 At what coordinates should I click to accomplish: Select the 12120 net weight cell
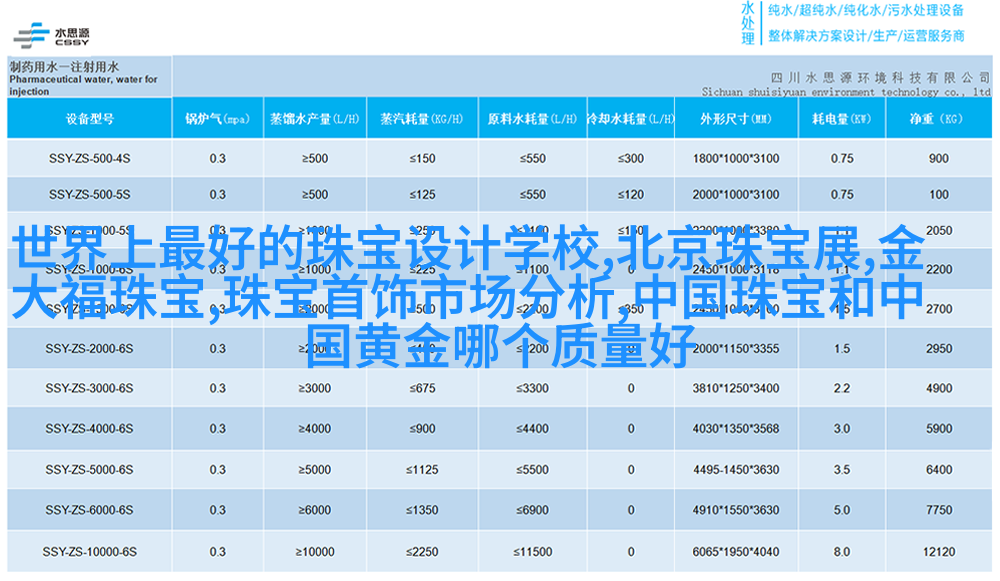pyautogui.click(x=938, y=551)
